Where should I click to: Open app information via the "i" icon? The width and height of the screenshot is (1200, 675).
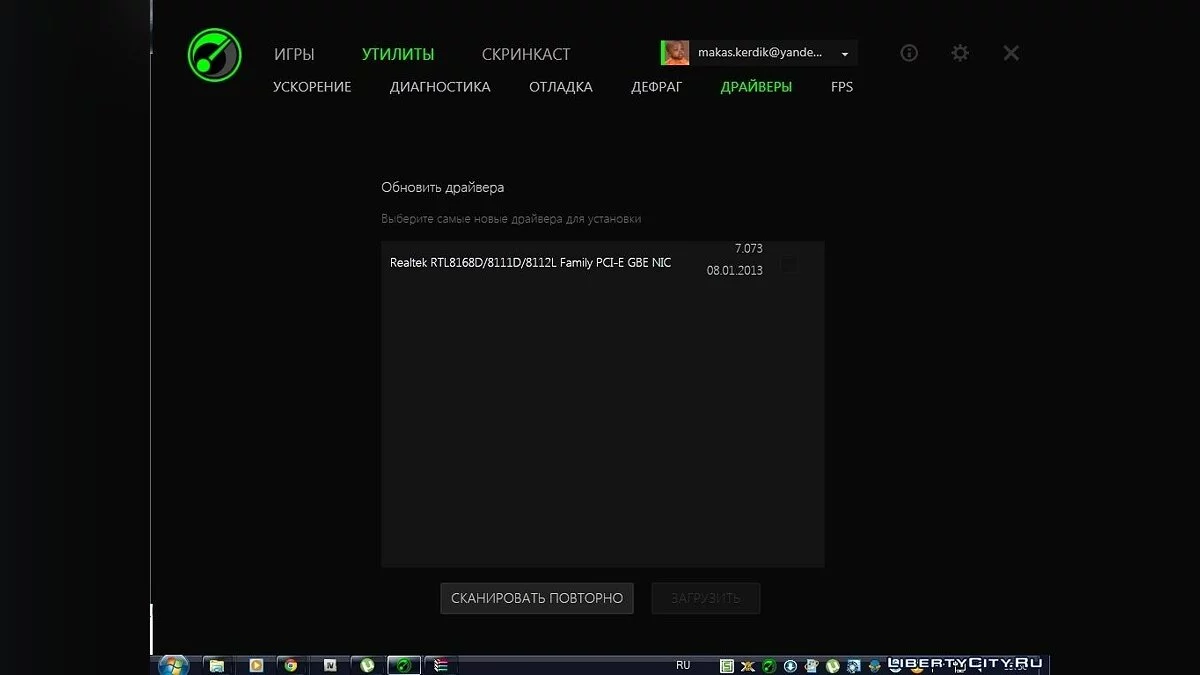[x=908, y=52]
